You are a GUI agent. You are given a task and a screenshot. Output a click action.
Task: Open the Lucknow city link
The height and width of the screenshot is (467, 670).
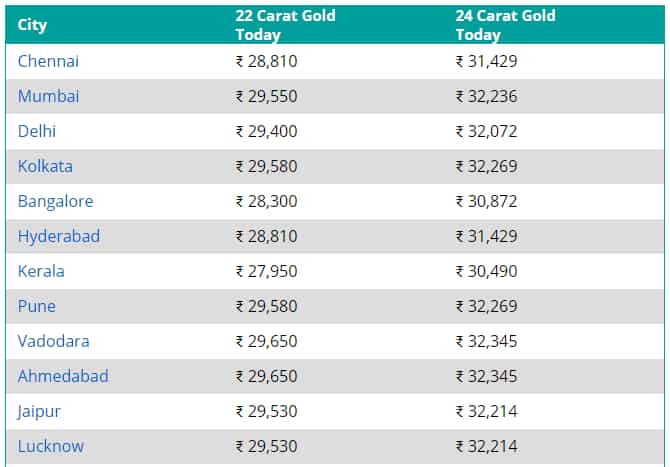click(x=51, y=446)
